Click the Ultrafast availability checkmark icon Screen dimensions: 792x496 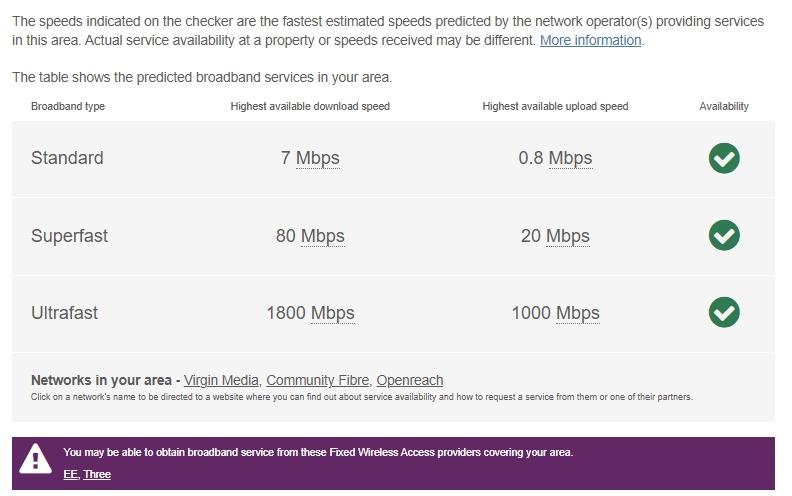coord(724,312)
